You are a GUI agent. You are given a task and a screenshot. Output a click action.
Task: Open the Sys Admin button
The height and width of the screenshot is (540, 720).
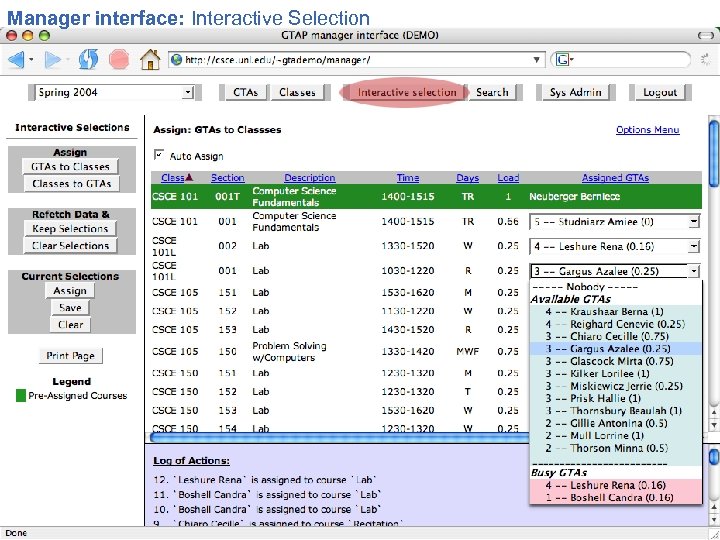[575, 92]
